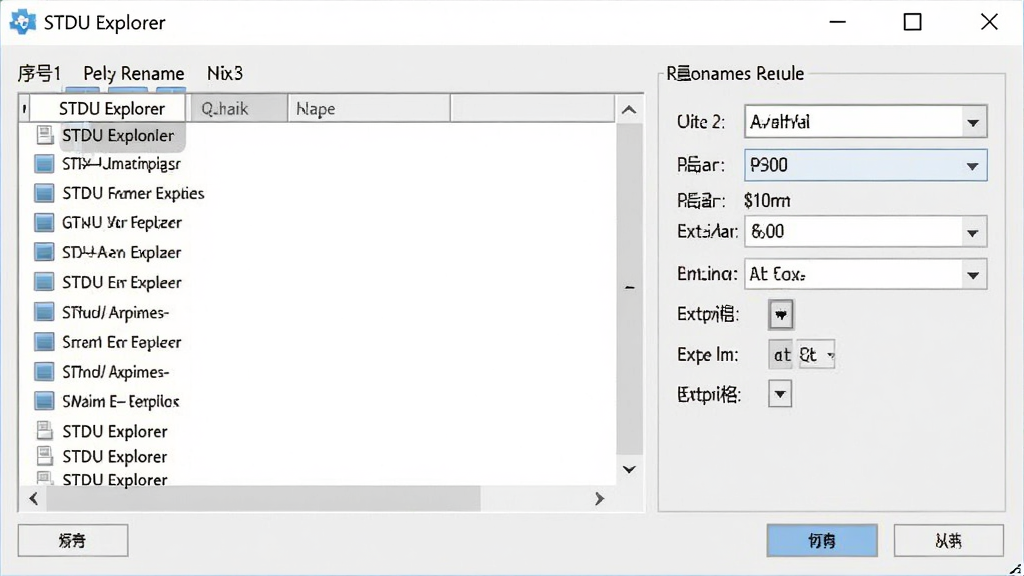Open the Uite 2 combo box
Screen dimensions: 1024x576
pyautogui.click(x=865, y=121)
